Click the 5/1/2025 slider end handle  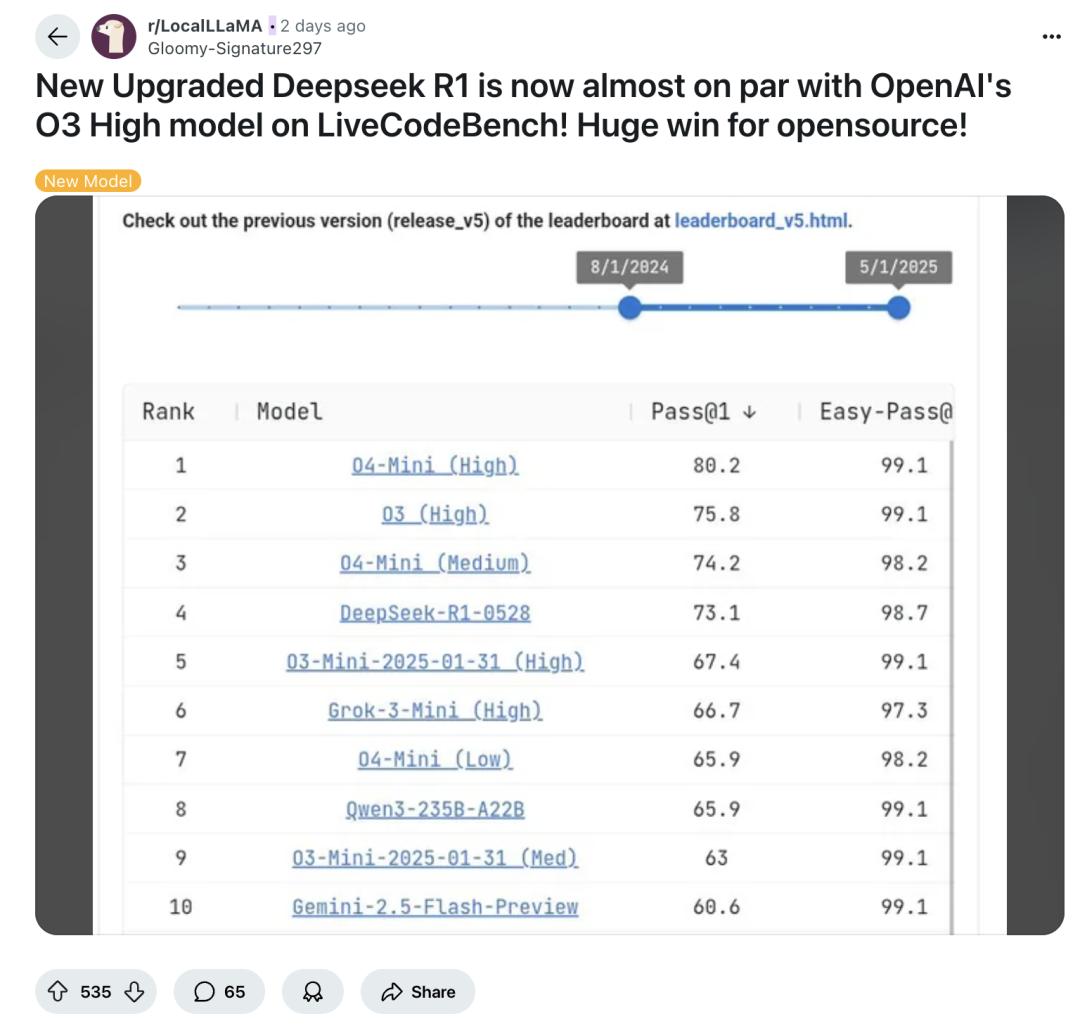[898, 307]
